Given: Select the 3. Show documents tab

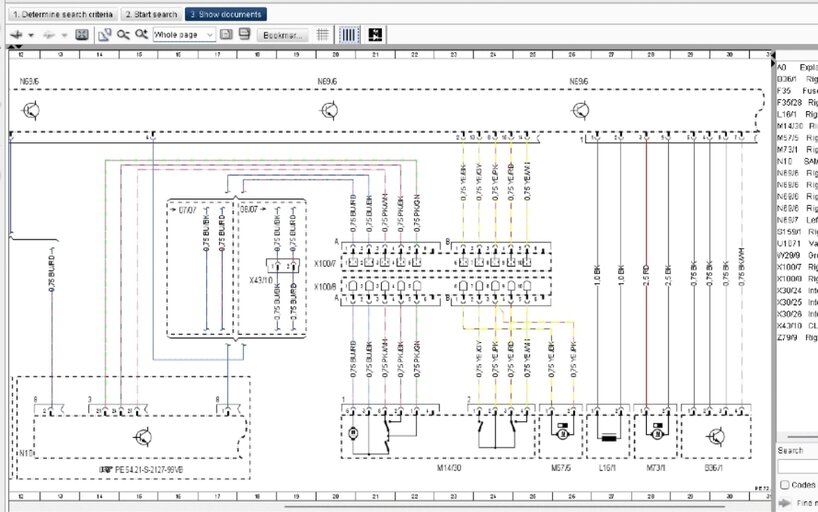Looking at the screenshot, I should 225,14.
